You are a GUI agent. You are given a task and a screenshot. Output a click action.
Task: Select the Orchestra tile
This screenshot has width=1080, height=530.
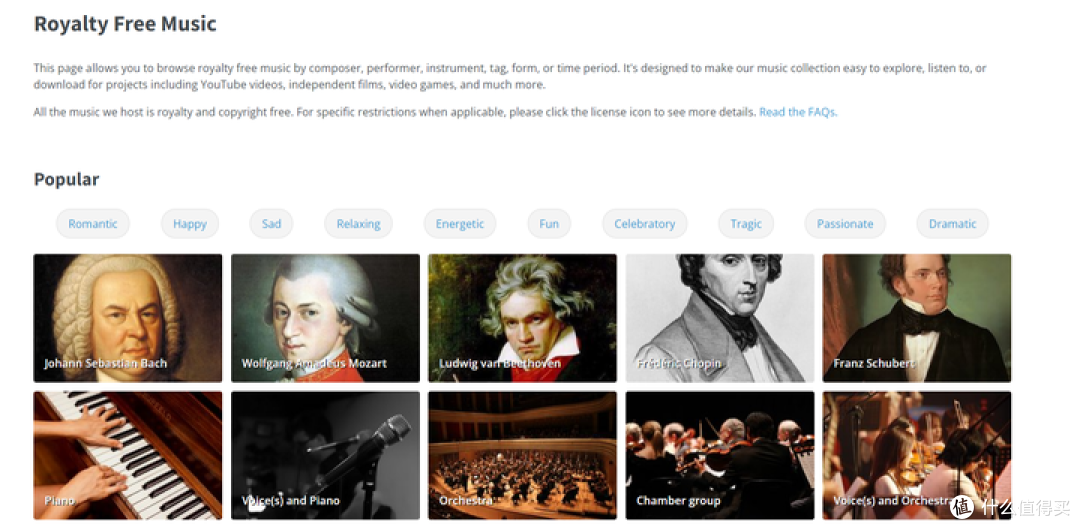(522, 456)
